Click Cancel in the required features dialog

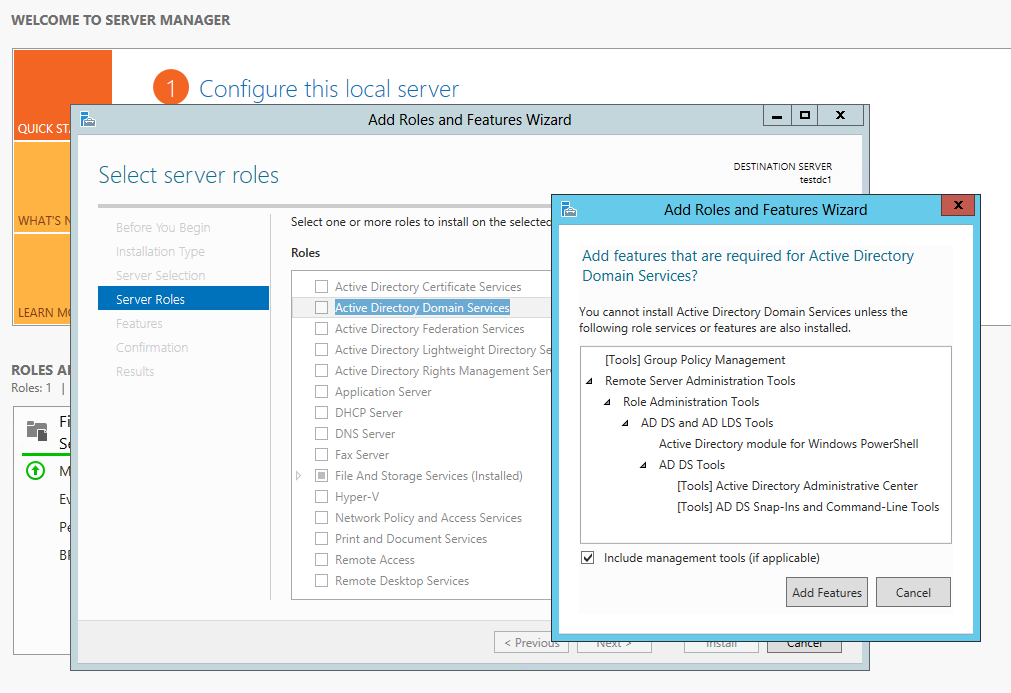pos(913,592)
